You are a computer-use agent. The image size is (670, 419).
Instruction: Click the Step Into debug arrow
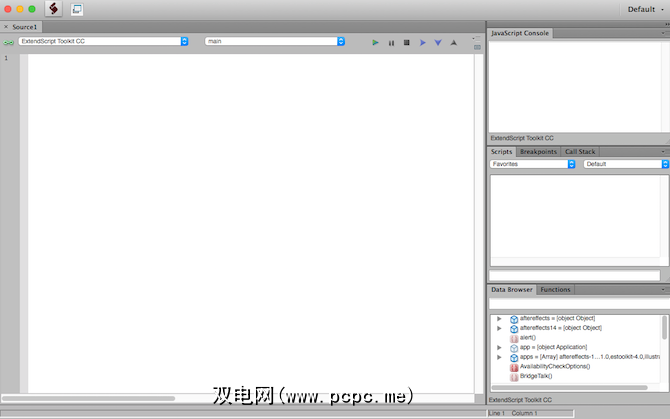[x=438, y=42]
